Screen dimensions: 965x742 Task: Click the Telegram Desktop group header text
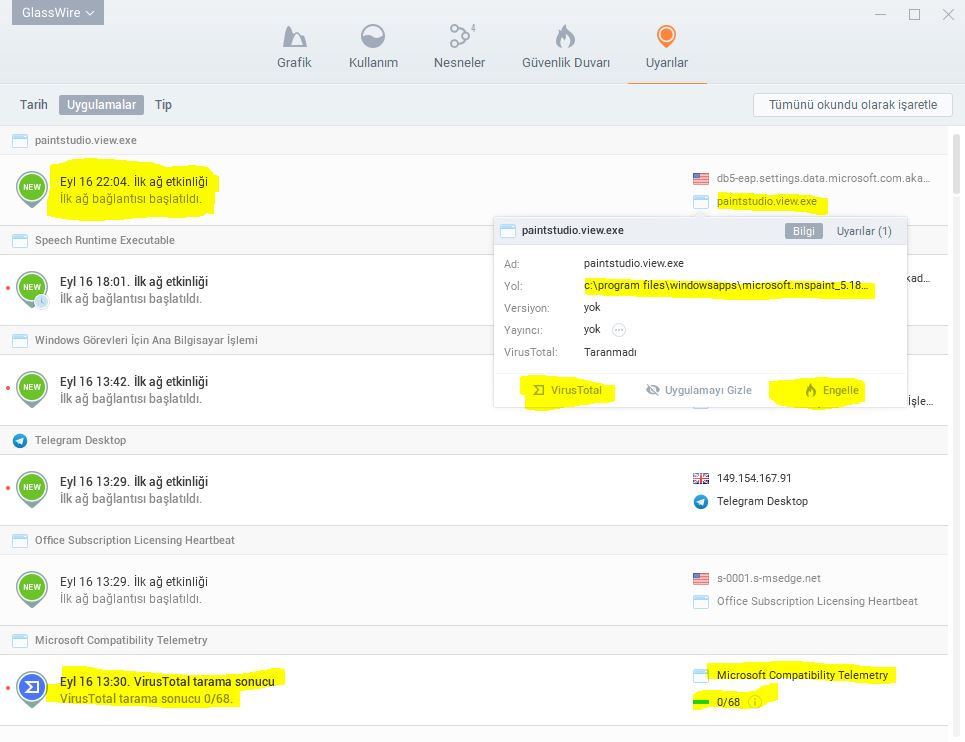tap(80, 441)
